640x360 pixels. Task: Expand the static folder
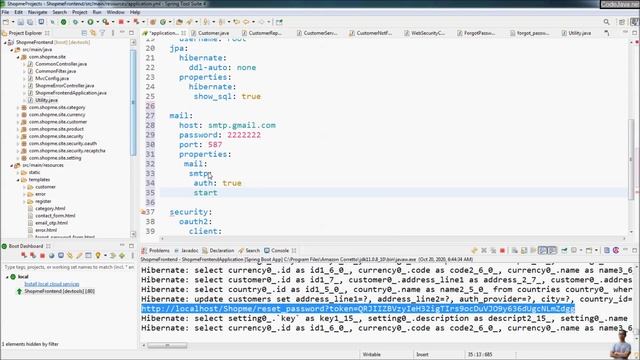tap(18, 173)
